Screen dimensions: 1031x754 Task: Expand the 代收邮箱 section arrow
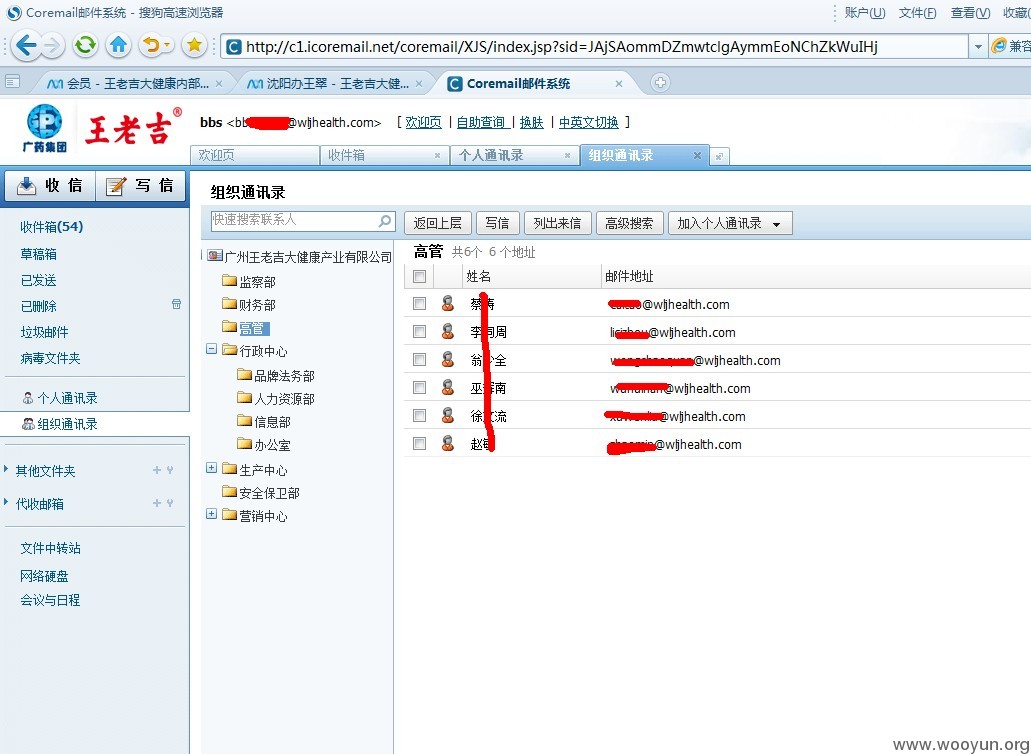pos(7,502)
